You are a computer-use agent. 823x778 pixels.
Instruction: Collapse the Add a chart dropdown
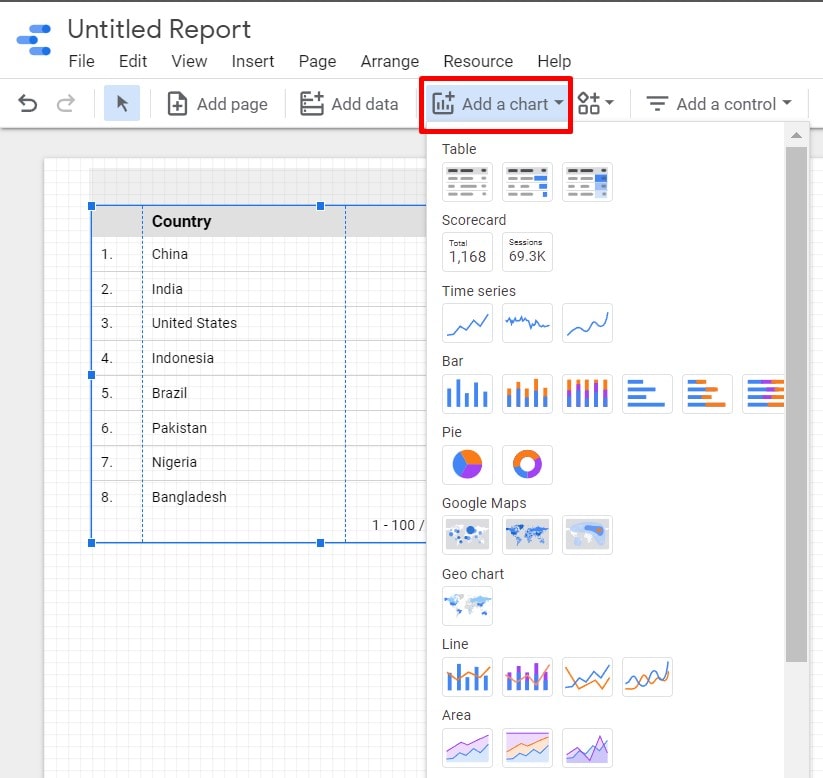(x=497, y=104)
